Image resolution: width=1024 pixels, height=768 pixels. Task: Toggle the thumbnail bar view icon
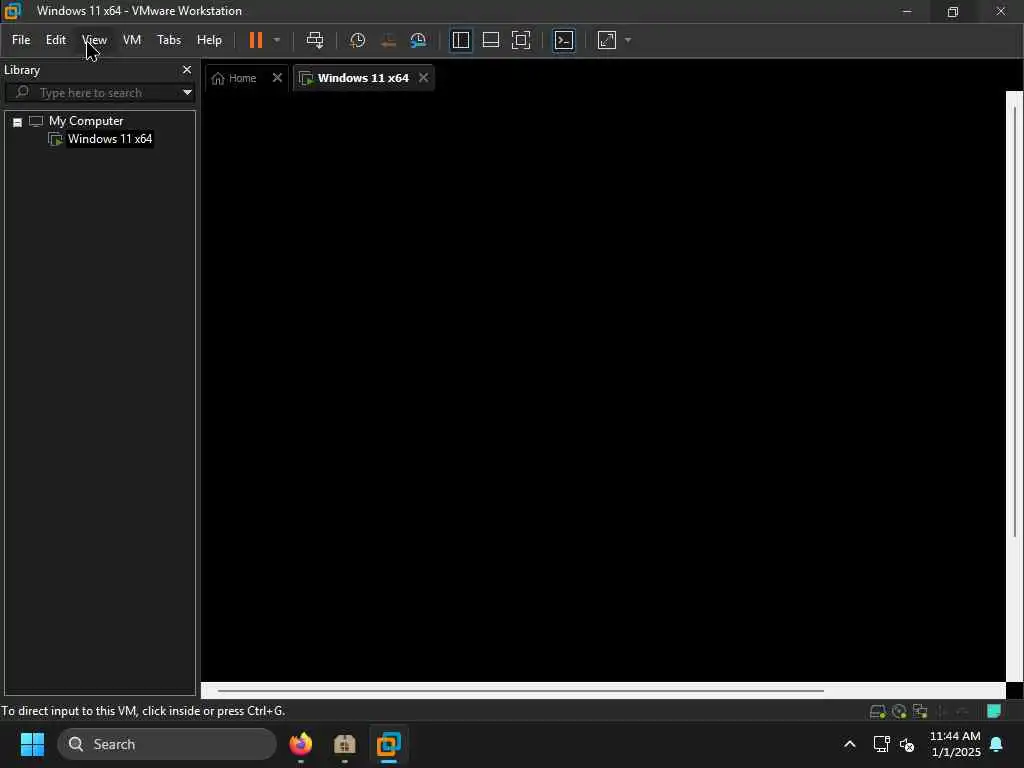pos(490,40)
